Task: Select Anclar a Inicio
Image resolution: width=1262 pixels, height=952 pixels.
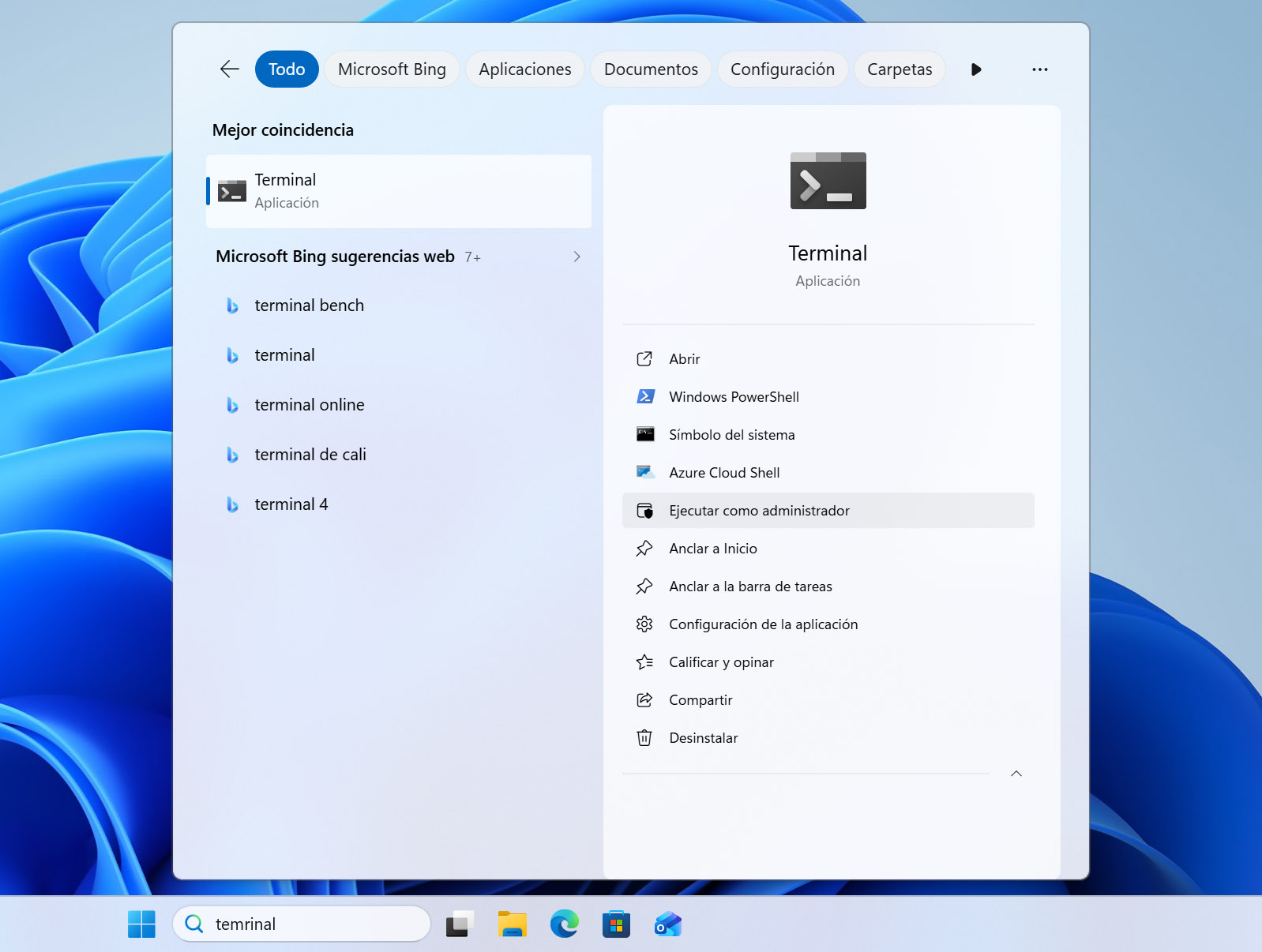Action: pos(828,549)
